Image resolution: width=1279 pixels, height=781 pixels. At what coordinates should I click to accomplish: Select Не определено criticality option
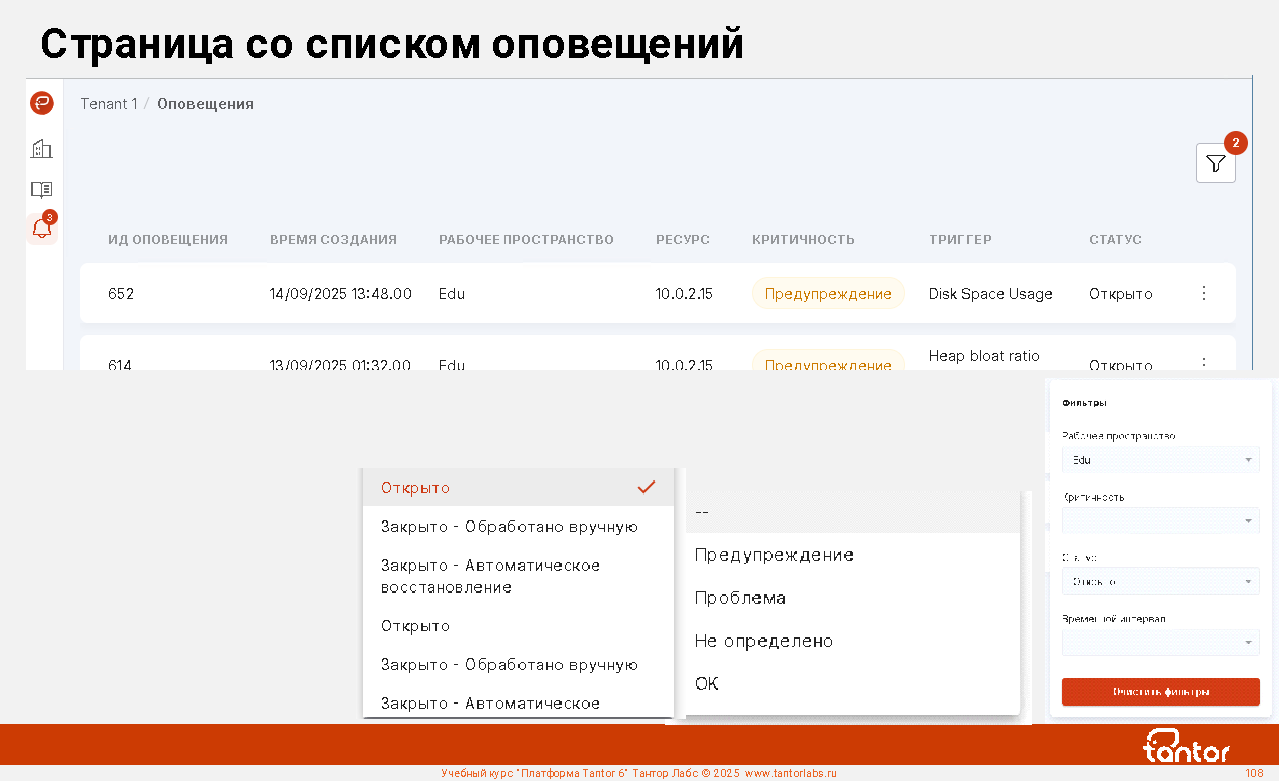coord(763,641)
